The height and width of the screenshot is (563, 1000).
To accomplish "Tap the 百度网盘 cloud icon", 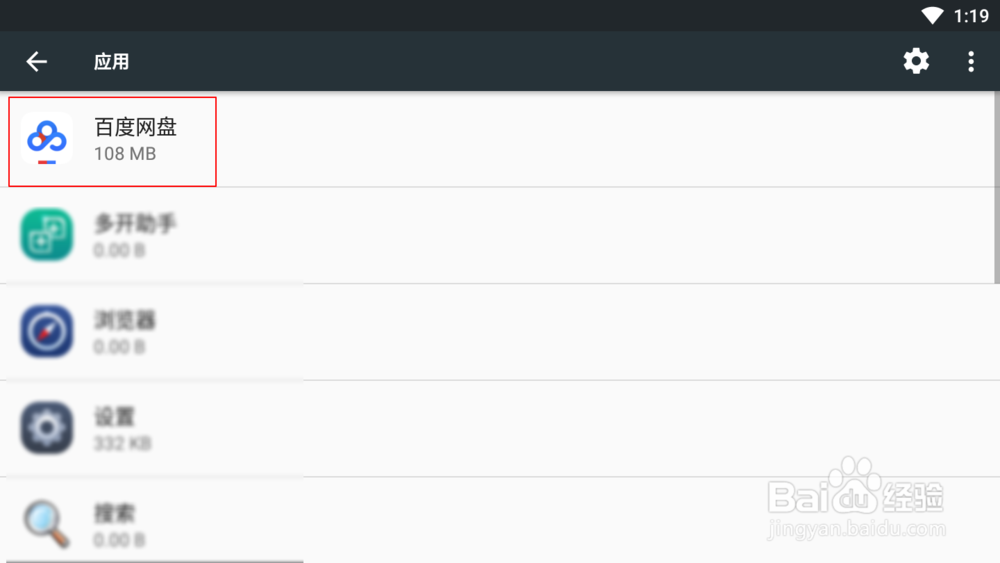I will [x=47, y=138].
